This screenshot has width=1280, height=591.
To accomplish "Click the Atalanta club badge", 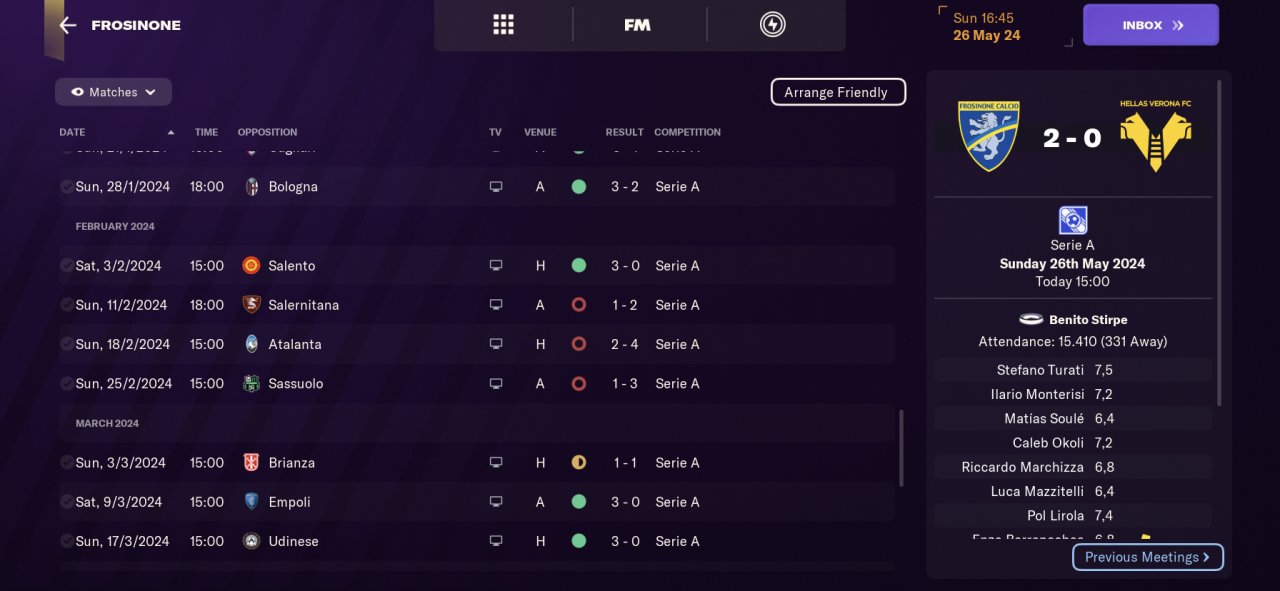I will tap(252, 344).
